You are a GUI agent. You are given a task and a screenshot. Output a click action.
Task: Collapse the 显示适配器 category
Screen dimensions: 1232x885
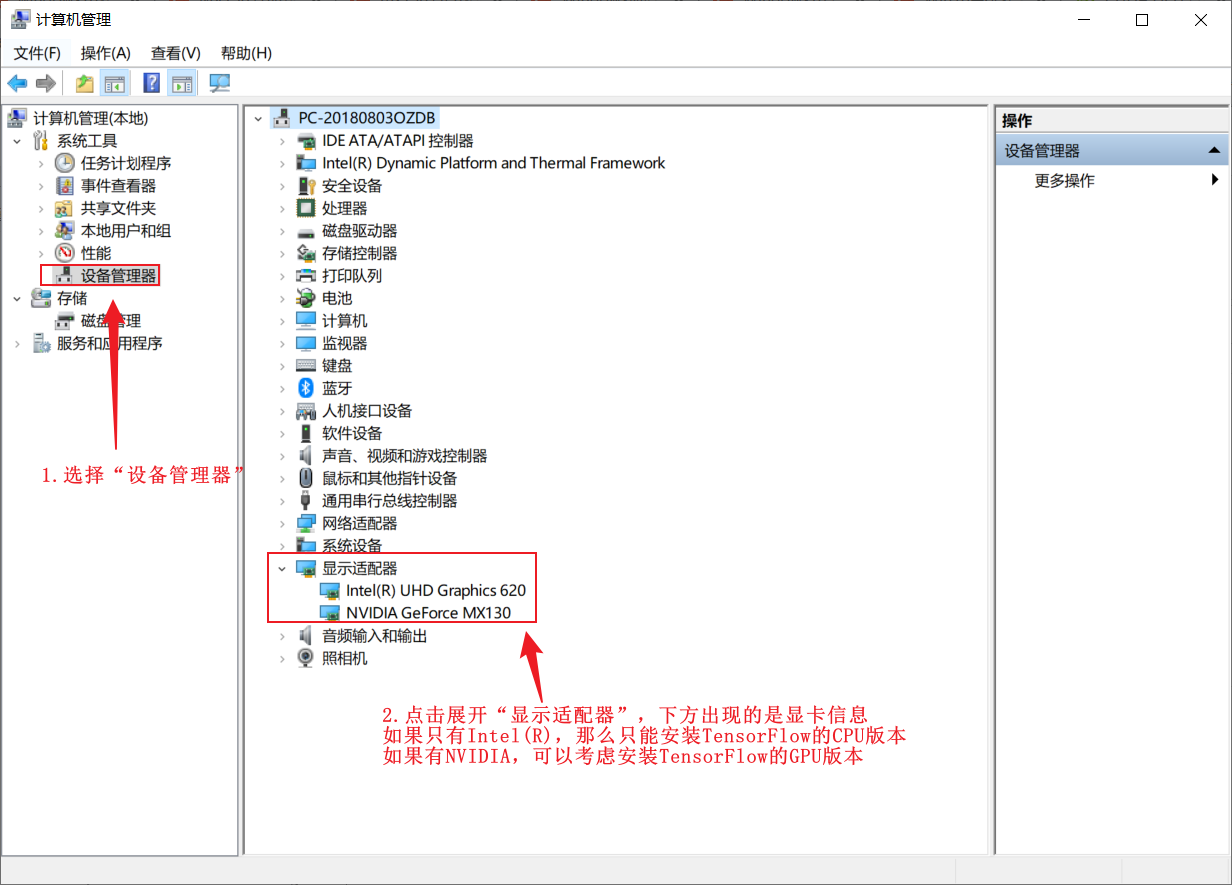point(282,568)
